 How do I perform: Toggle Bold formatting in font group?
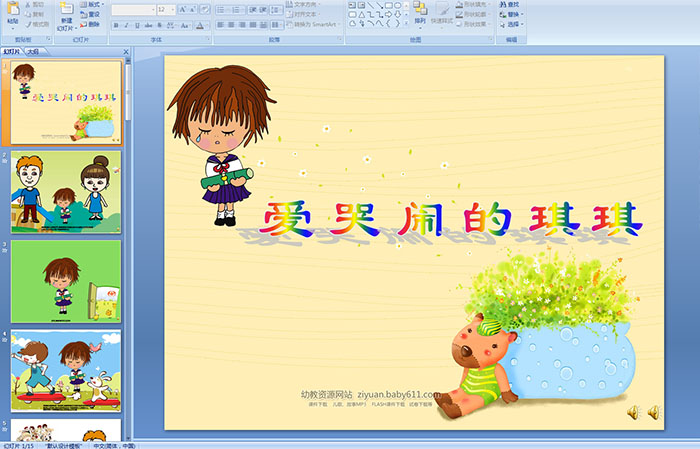click(115, 25)
